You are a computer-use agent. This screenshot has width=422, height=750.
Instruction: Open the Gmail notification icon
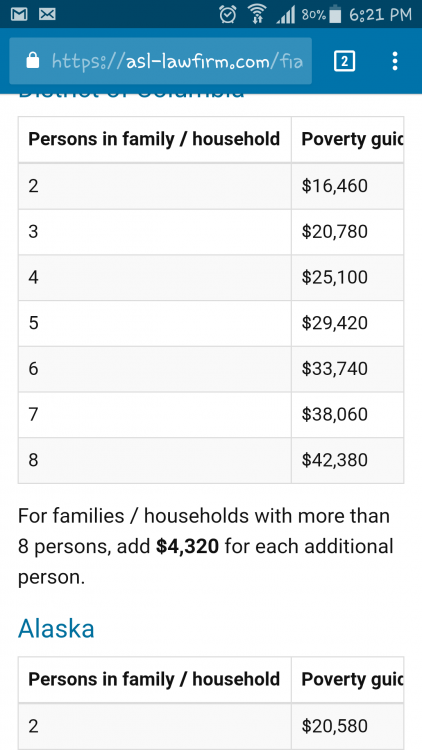[19, 14]
